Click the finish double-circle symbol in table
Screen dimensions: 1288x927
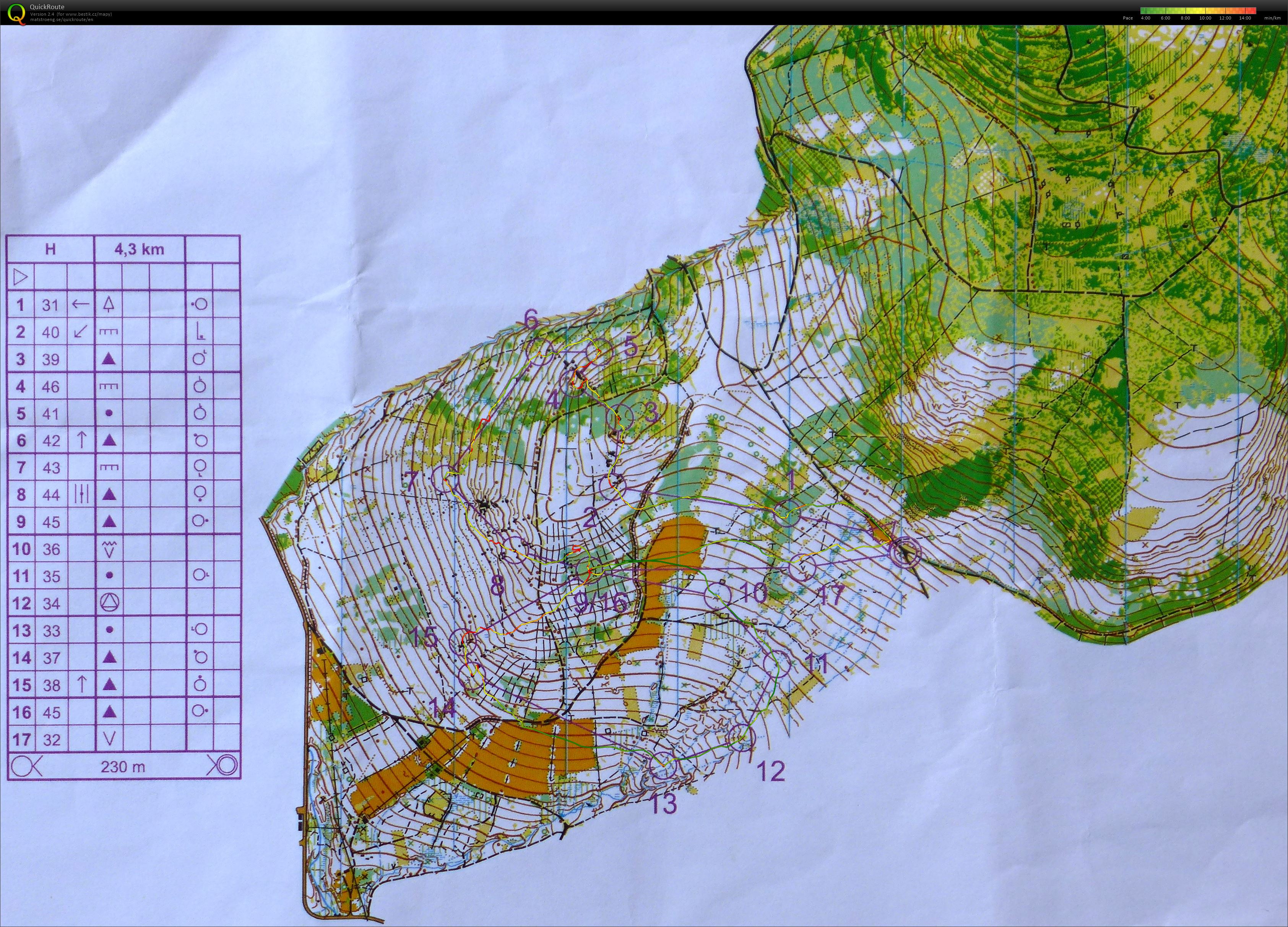[x=227, y=766]
